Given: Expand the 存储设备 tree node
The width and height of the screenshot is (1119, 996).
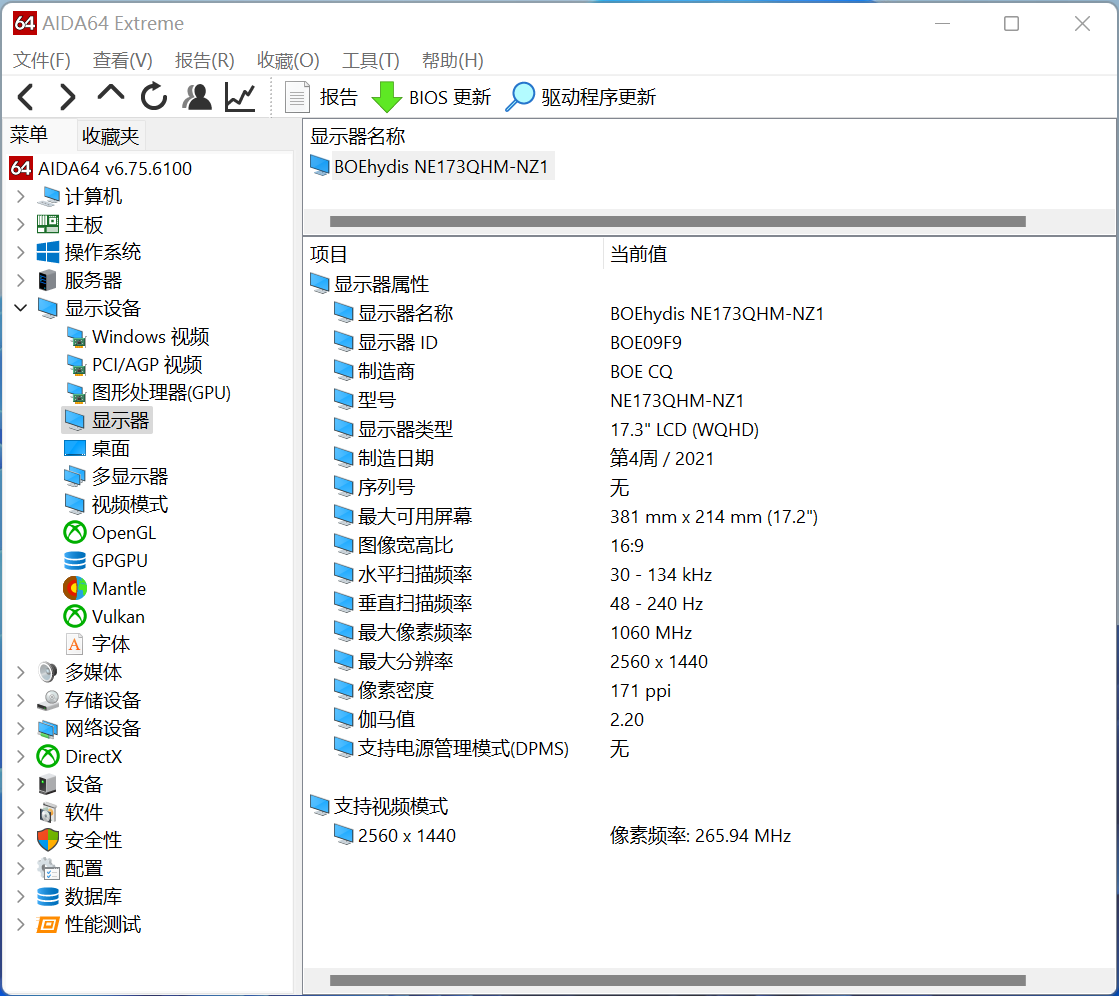Looking at the screenshot, I should click(21, 700).
